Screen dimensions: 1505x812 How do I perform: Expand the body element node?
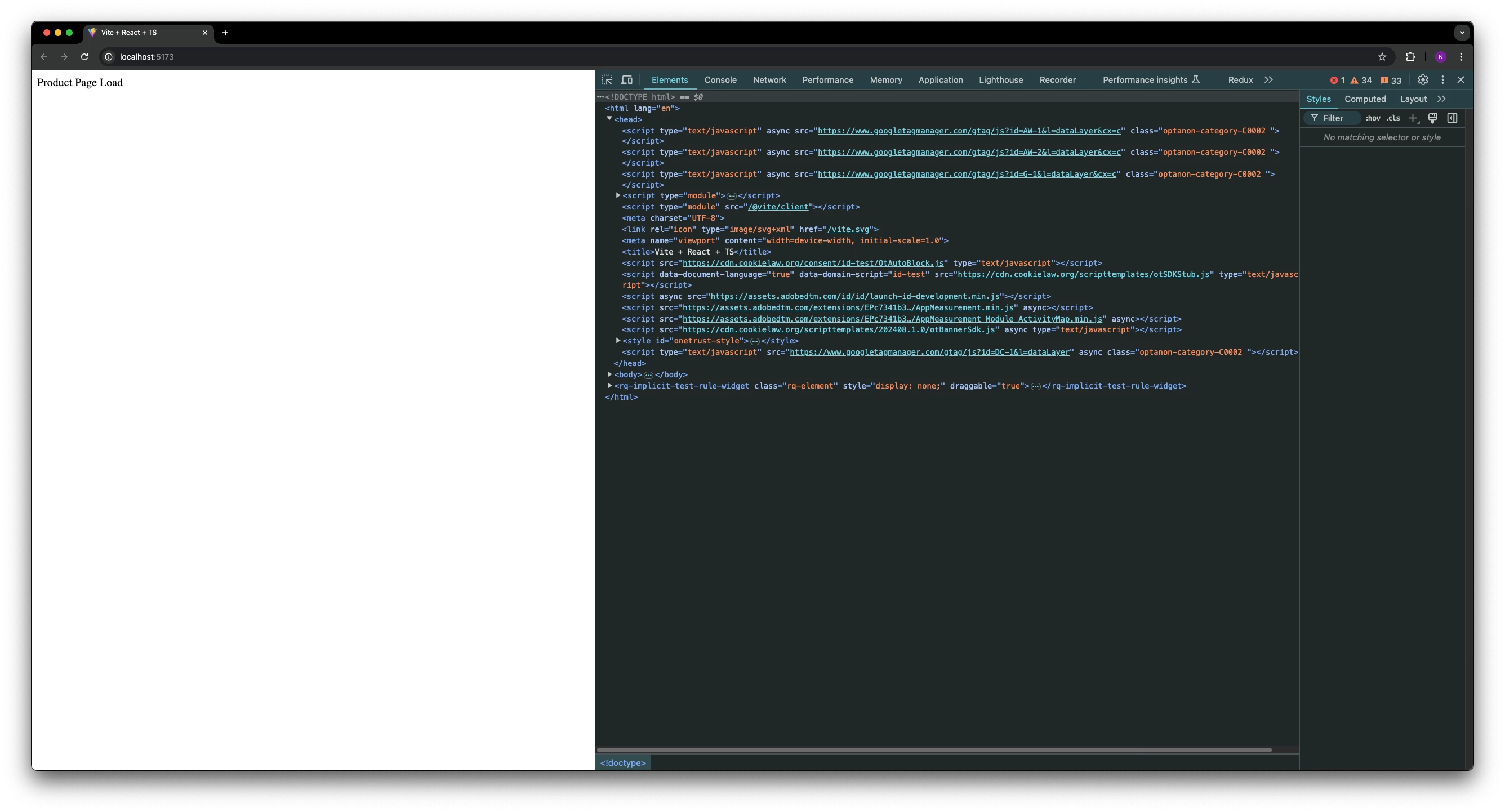[x=609, y=374]
